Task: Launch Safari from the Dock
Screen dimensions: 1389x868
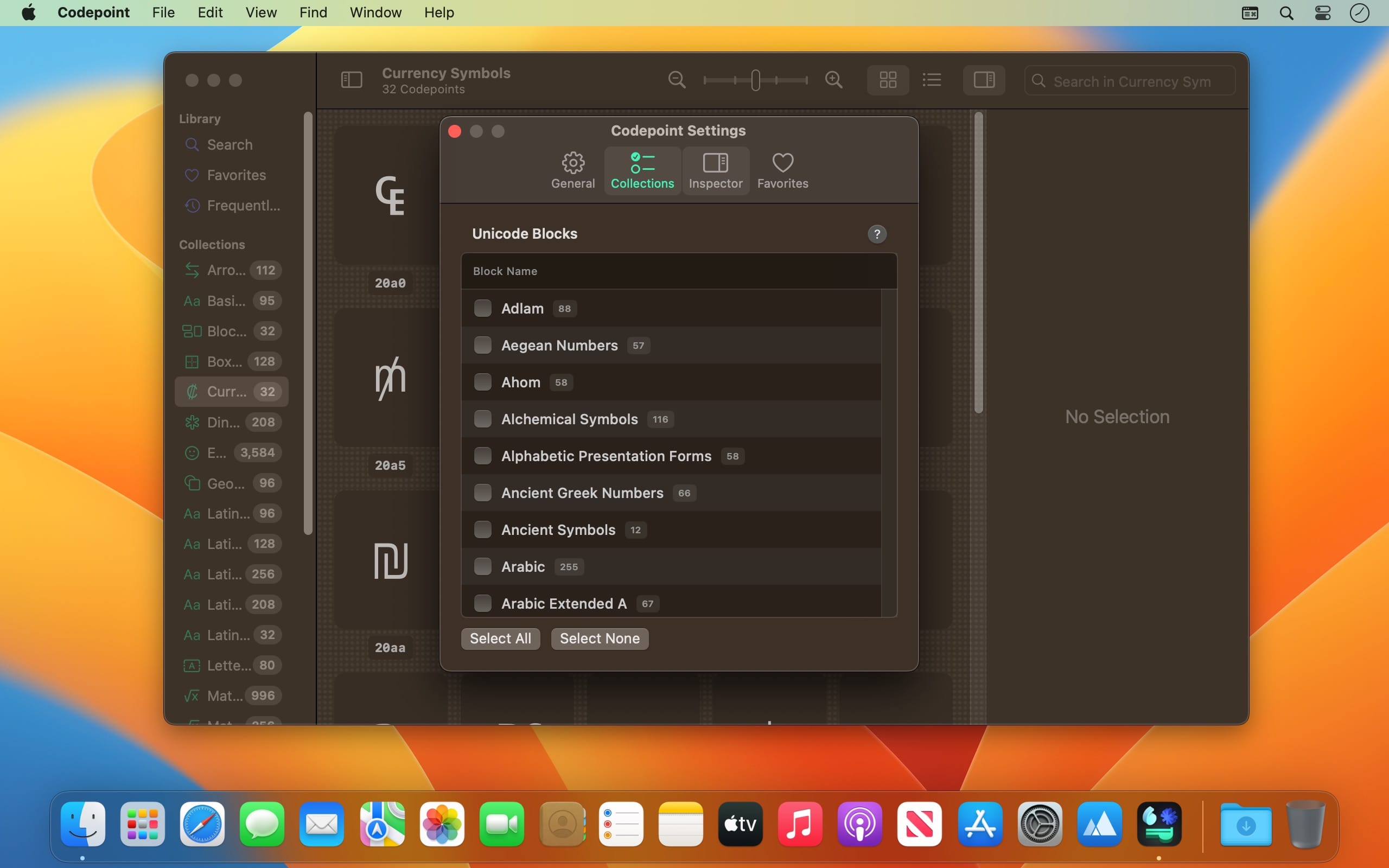Action: [202, 825]
